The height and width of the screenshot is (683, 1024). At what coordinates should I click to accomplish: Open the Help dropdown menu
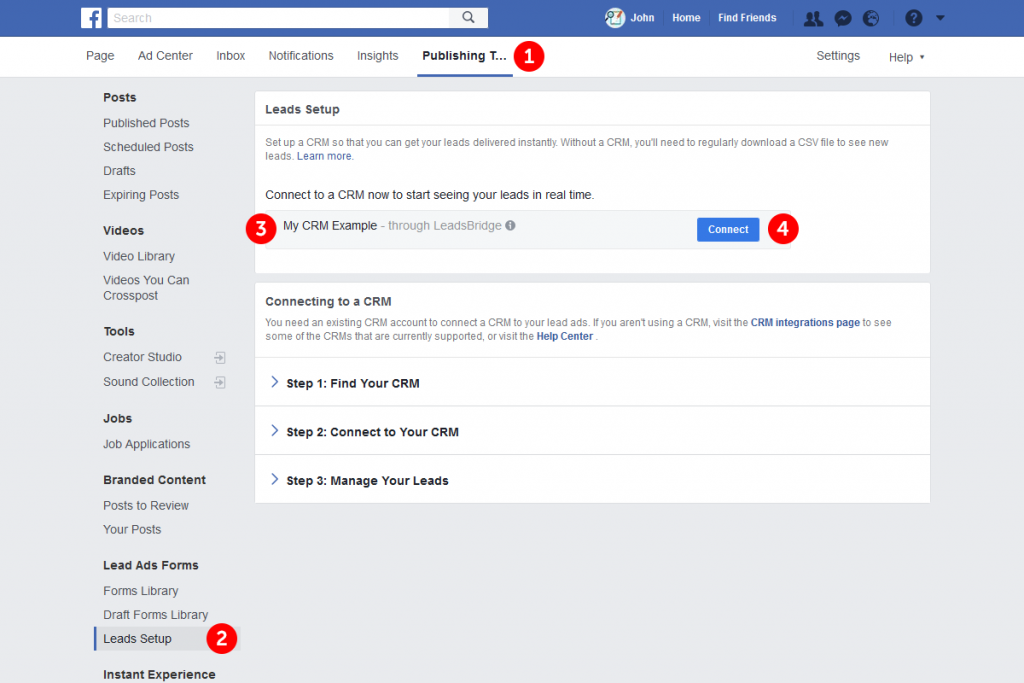click(906, 57)
